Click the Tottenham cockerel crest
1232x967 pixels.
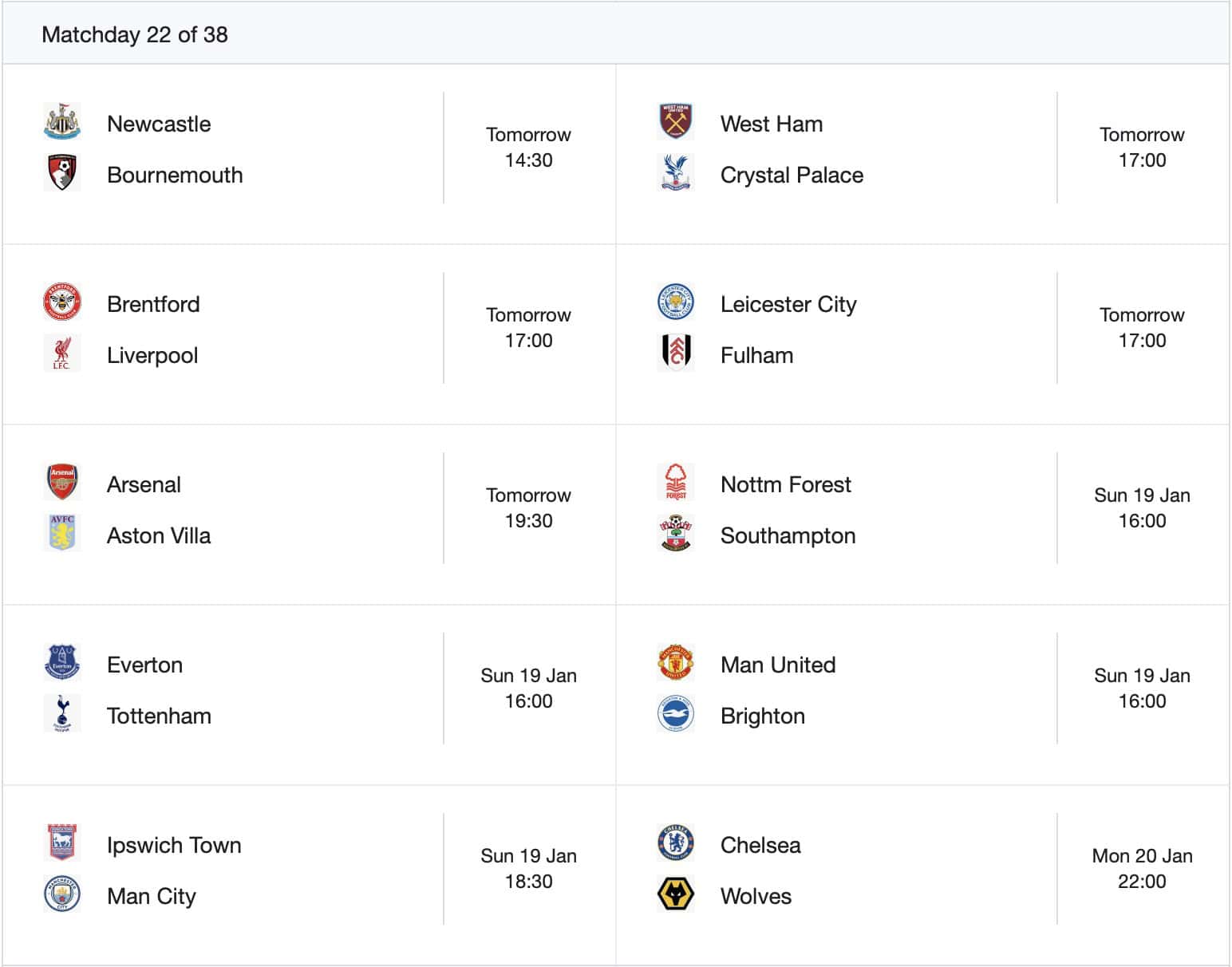coord(61,714)
